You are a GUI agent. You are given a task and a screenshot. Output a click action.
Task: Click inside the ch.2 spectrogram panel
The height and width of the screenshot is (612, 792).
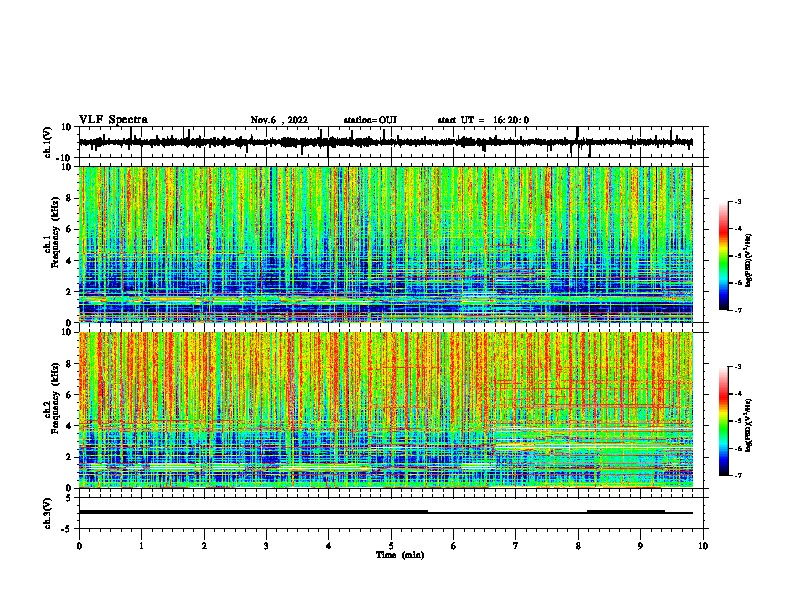coord(385,410)
